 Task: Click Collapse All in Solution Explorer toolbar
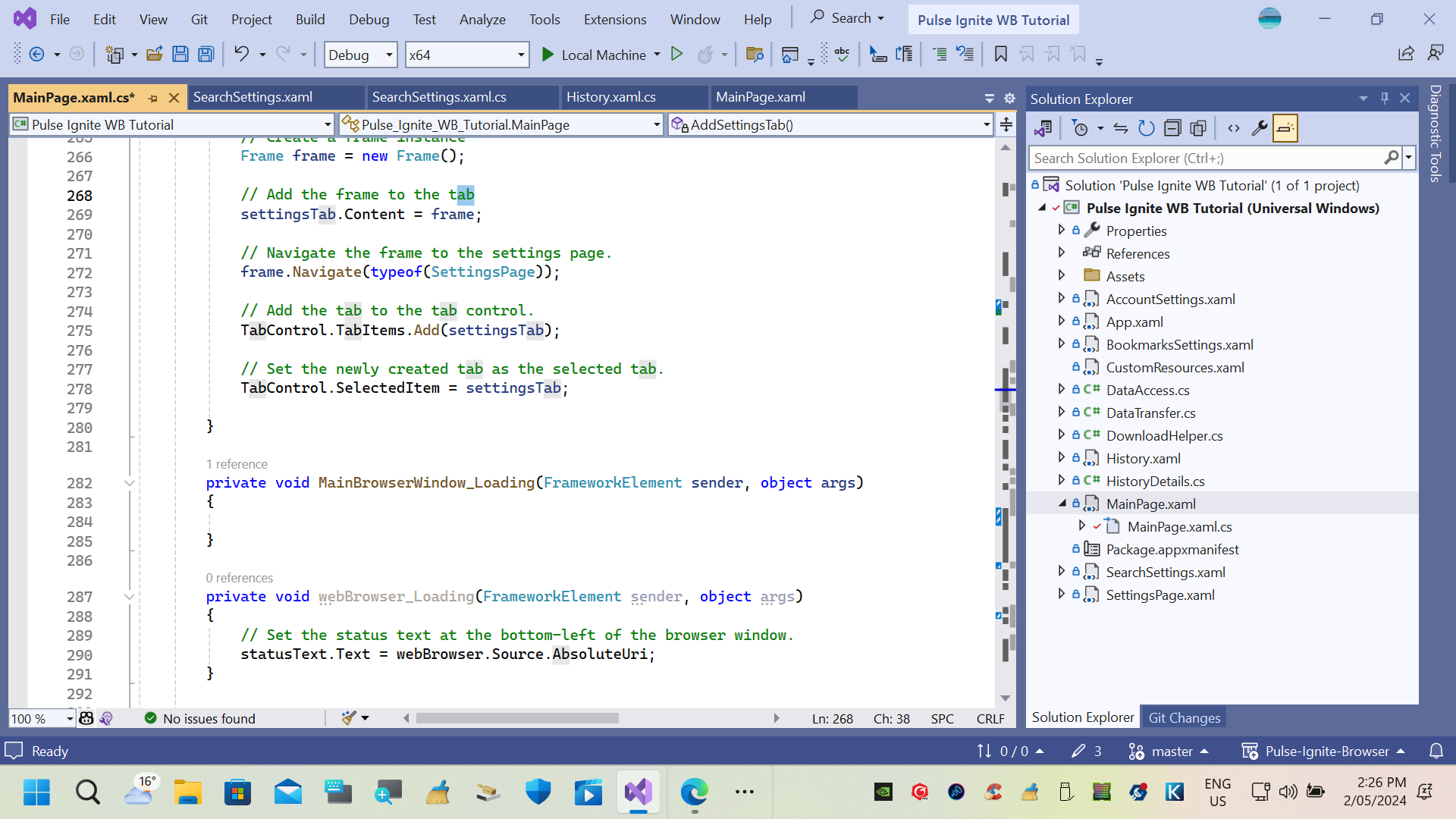pos(1172,128)
